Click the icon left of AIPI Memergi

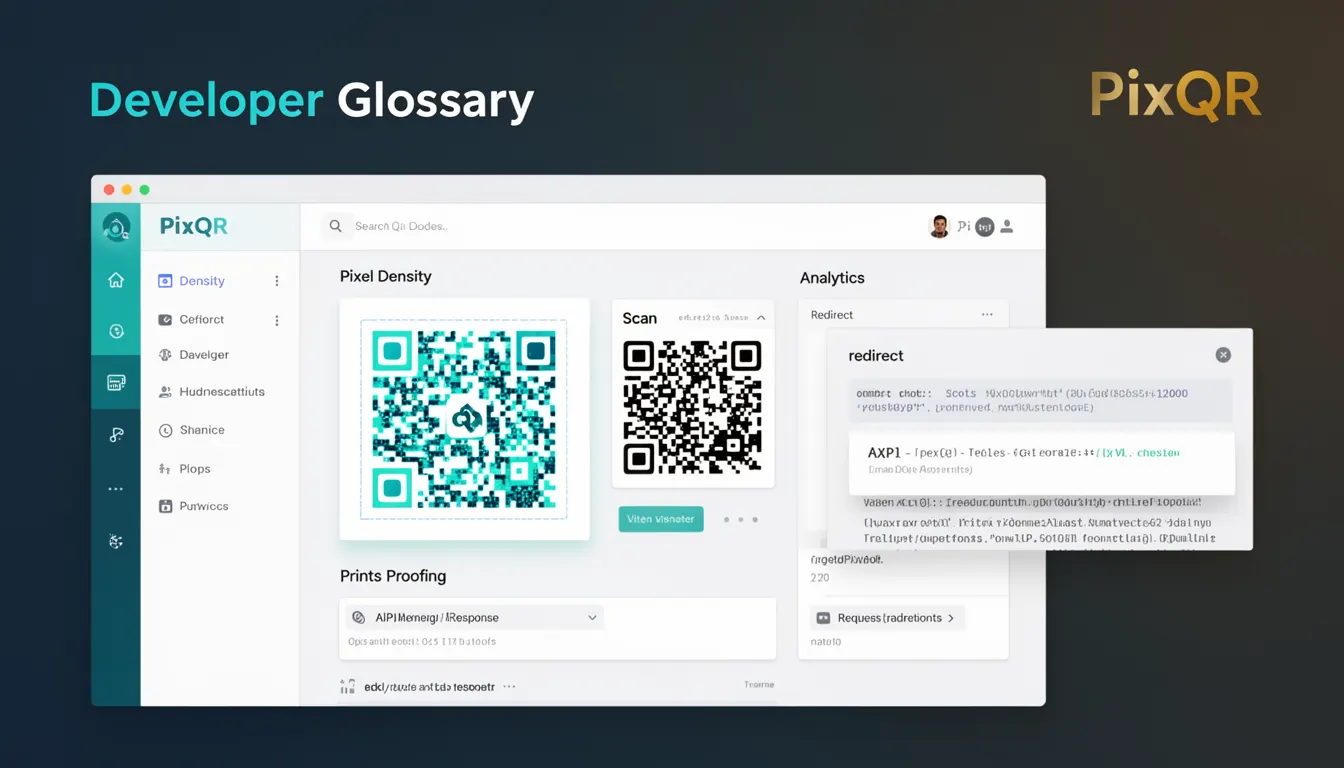click(x=358, y=618)
